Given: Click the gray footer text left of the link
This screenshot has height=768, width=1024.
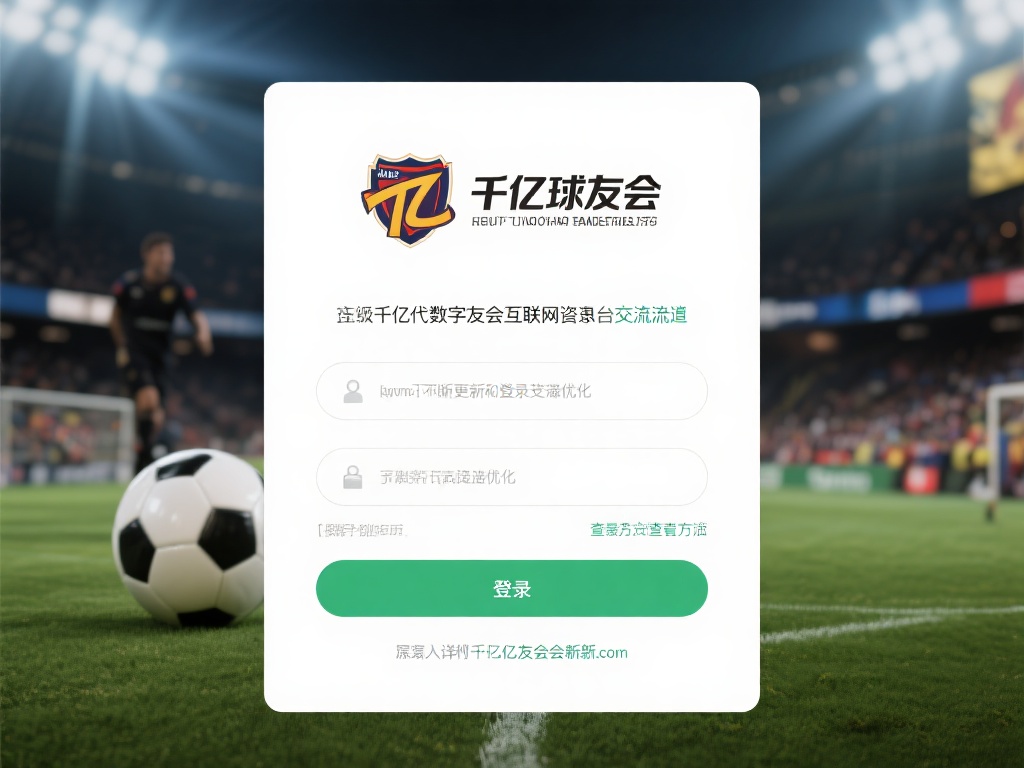Looking at the screenshot, I should click(x=432, y=652).
